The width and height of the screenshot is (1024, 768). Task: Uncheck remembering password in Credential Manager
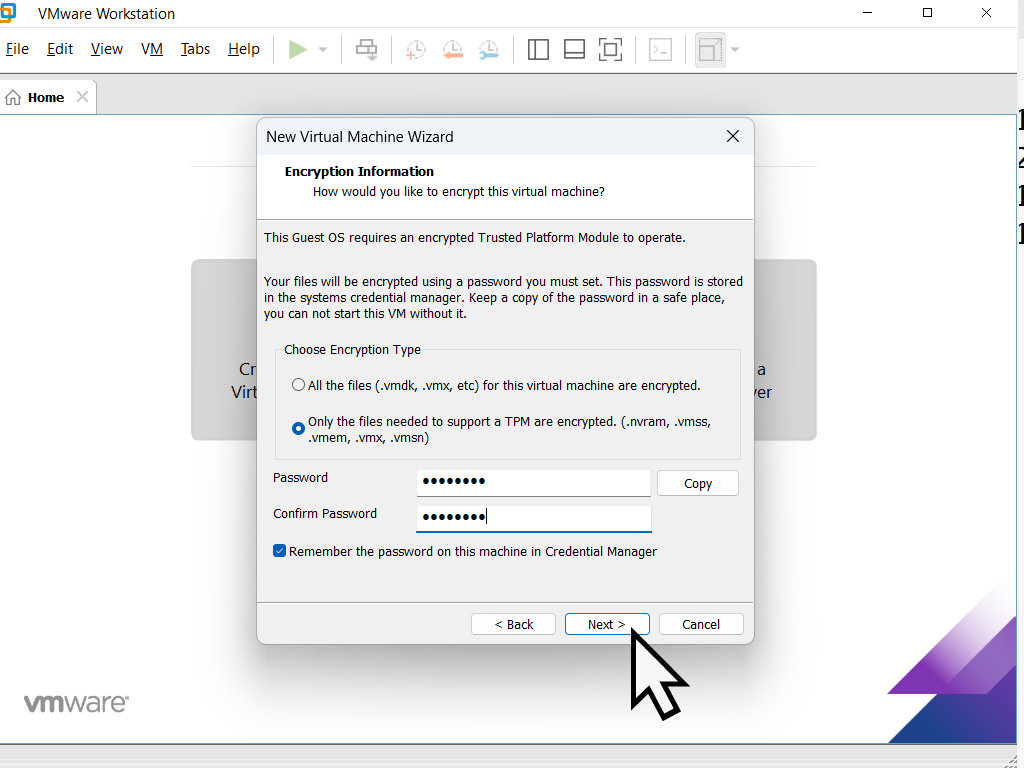pyautogui.click(x=280, y=551)
